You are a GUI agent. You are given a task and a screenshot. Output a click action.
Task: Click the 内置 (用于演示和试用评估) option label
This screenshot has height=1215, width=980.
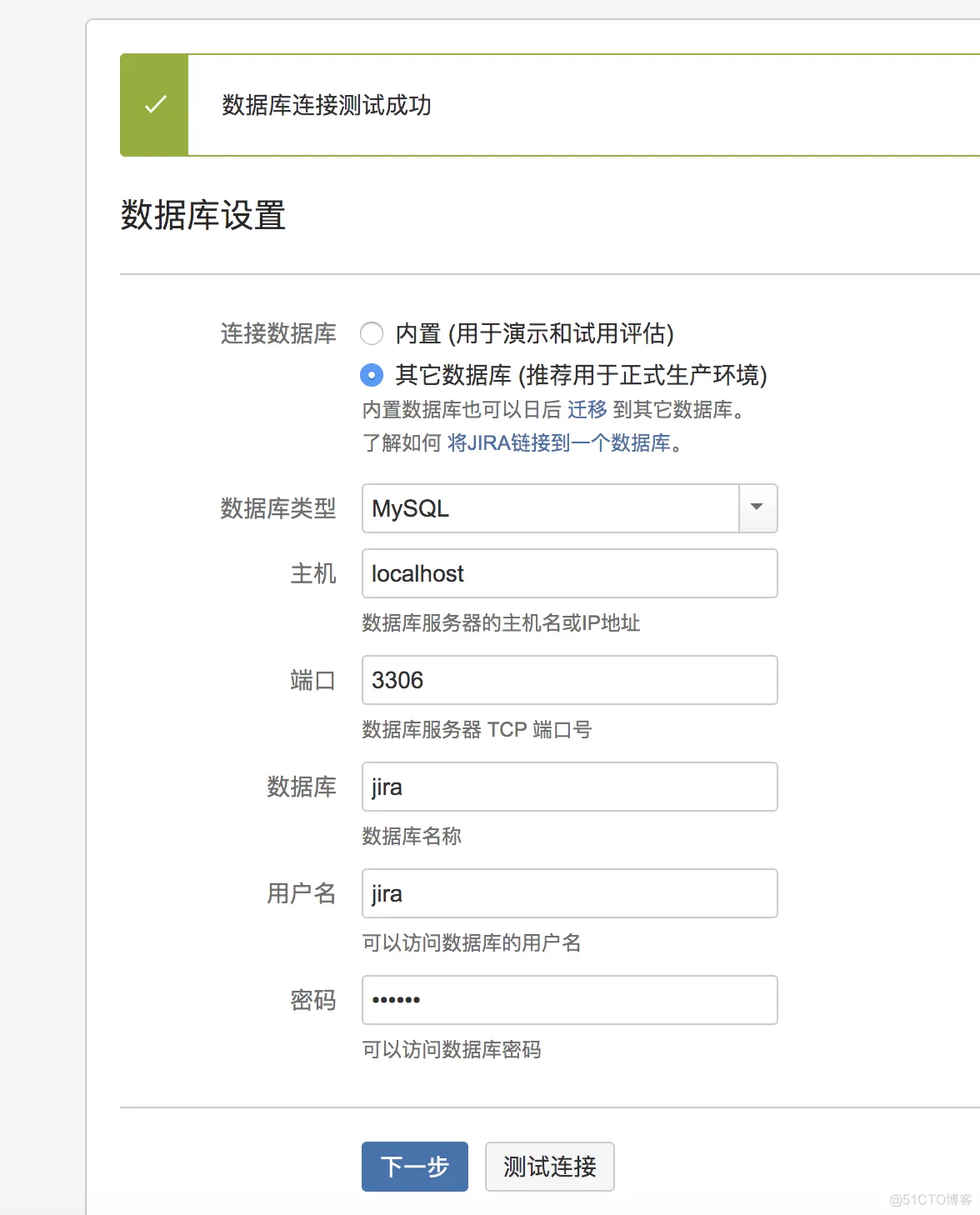[x=534, y=333]
